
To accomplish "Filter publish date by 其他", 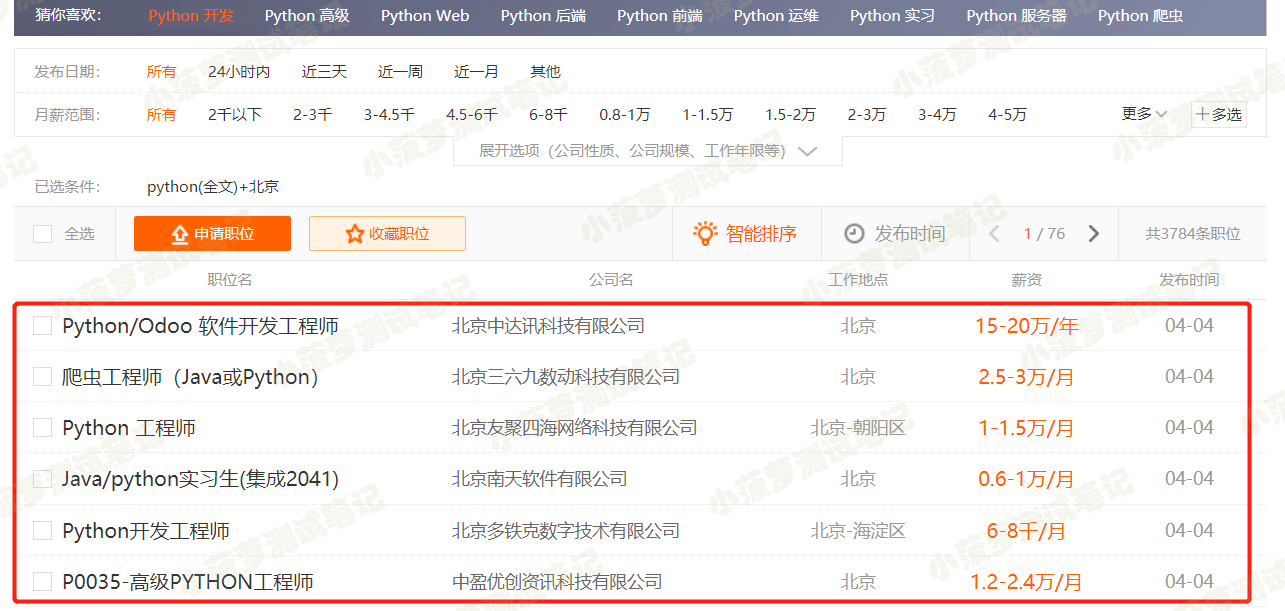I will [545, 72].
